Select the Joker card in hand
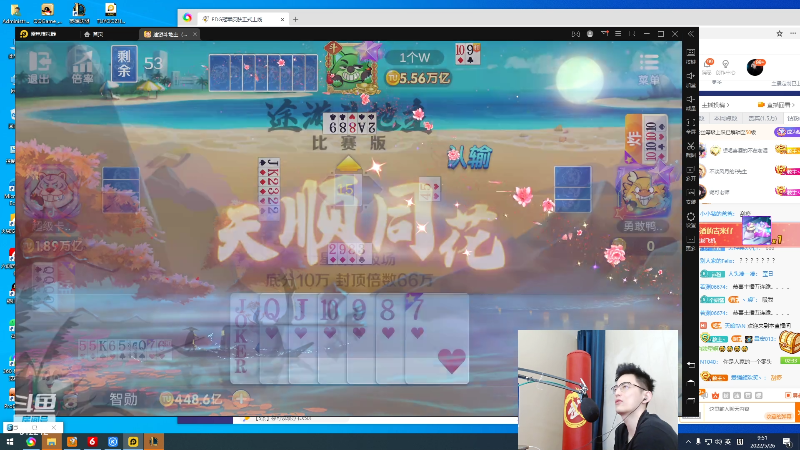This screenshot has width=800, height=450. [x=244, y=338]
